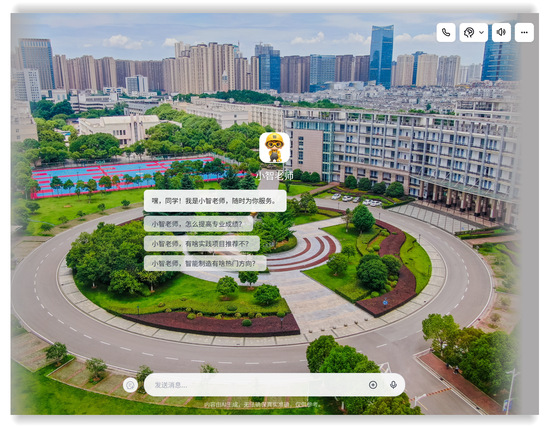The height and width of the screenshot is (427, 548).
Task: Click the 小智老师 name label under avatar
Action: click(275, 175)
